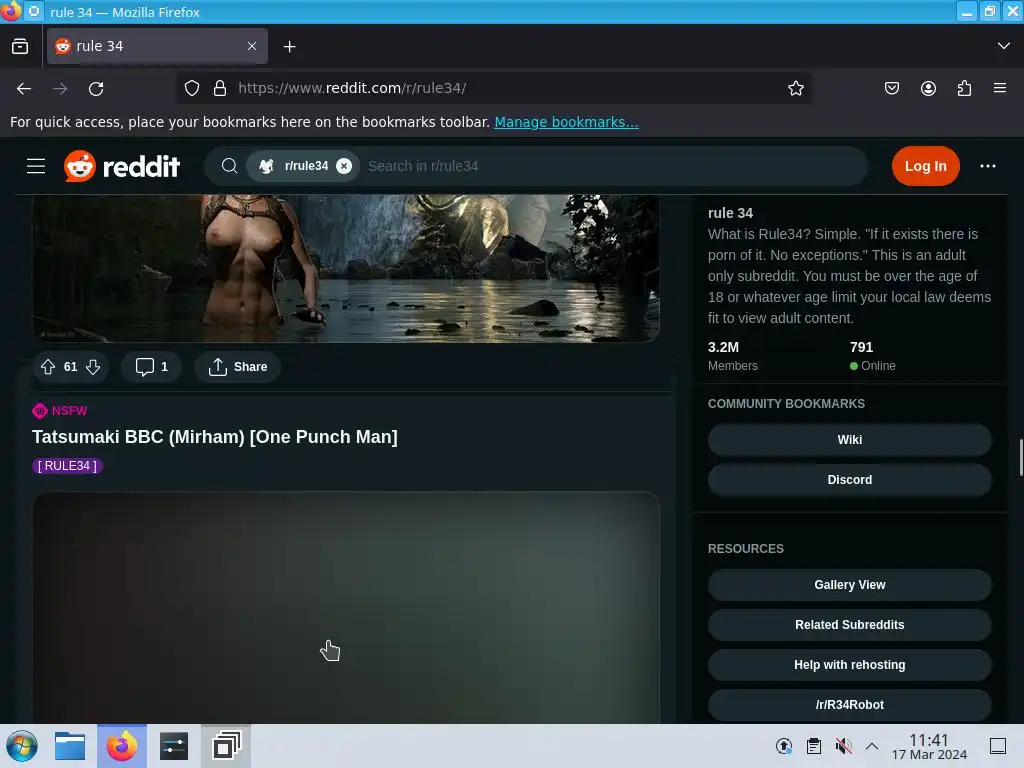Click the search magnifier icon
This screenshot has height=768, width=1024.
pos(229,166)
